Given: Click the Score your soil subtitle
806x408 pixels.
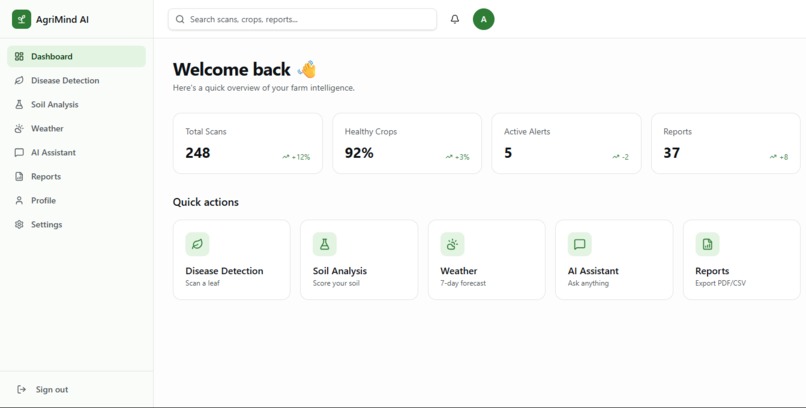Looking at the screenshot, I should 336,283.
